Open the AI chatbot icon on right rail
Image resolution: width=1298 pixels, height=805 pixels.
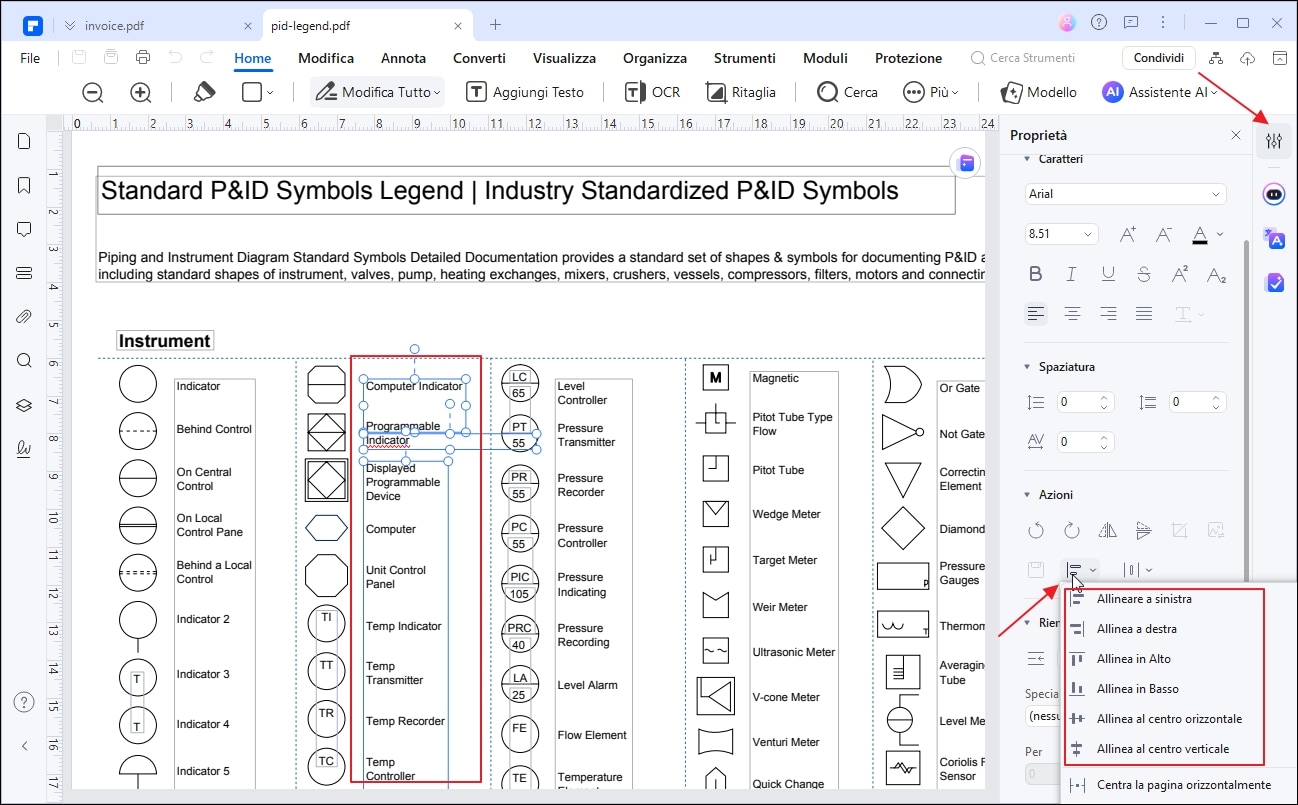click(1274, 195)
